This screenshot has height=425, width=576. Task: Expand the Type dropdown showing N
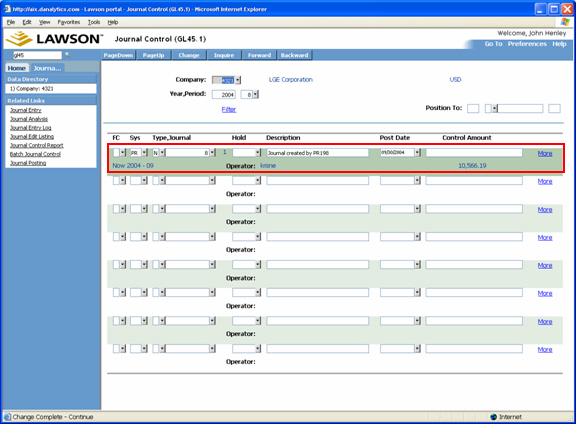162,152
